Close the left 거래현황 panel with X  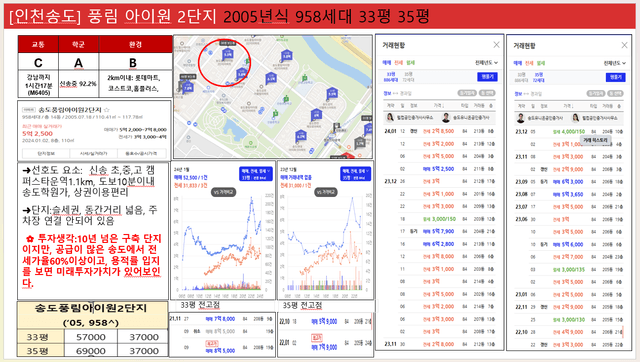point(496,45)
